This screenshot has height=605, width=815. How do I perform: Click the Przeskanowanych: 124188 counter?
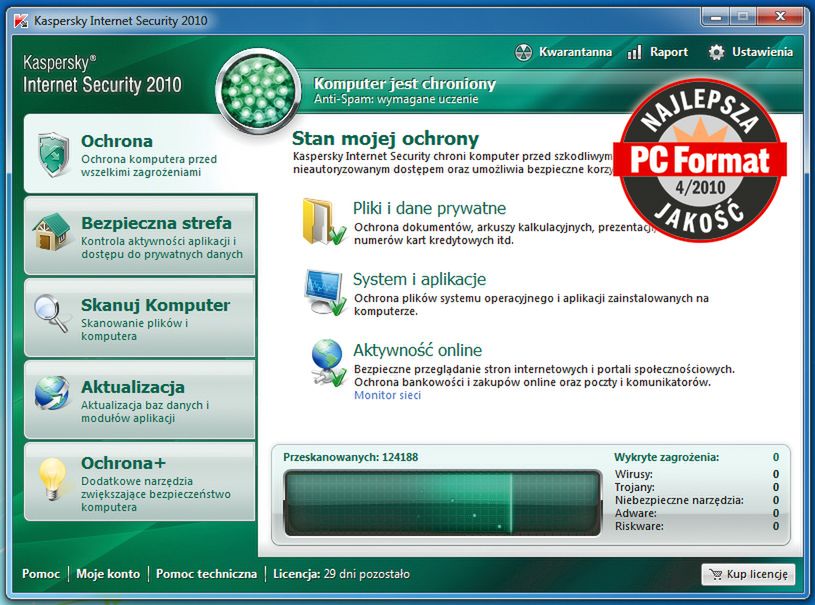coord(350,457)
